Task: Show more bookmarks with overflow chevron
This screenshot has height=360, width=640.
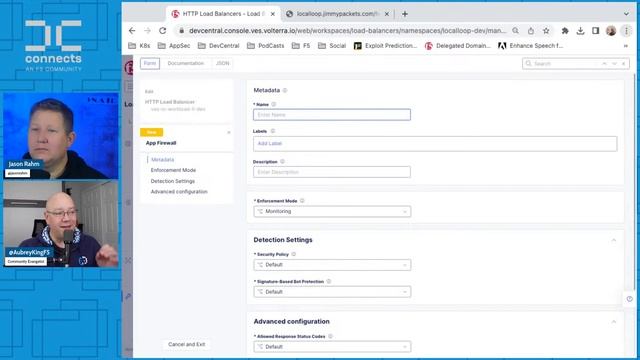Action: [x=626, y=46]
